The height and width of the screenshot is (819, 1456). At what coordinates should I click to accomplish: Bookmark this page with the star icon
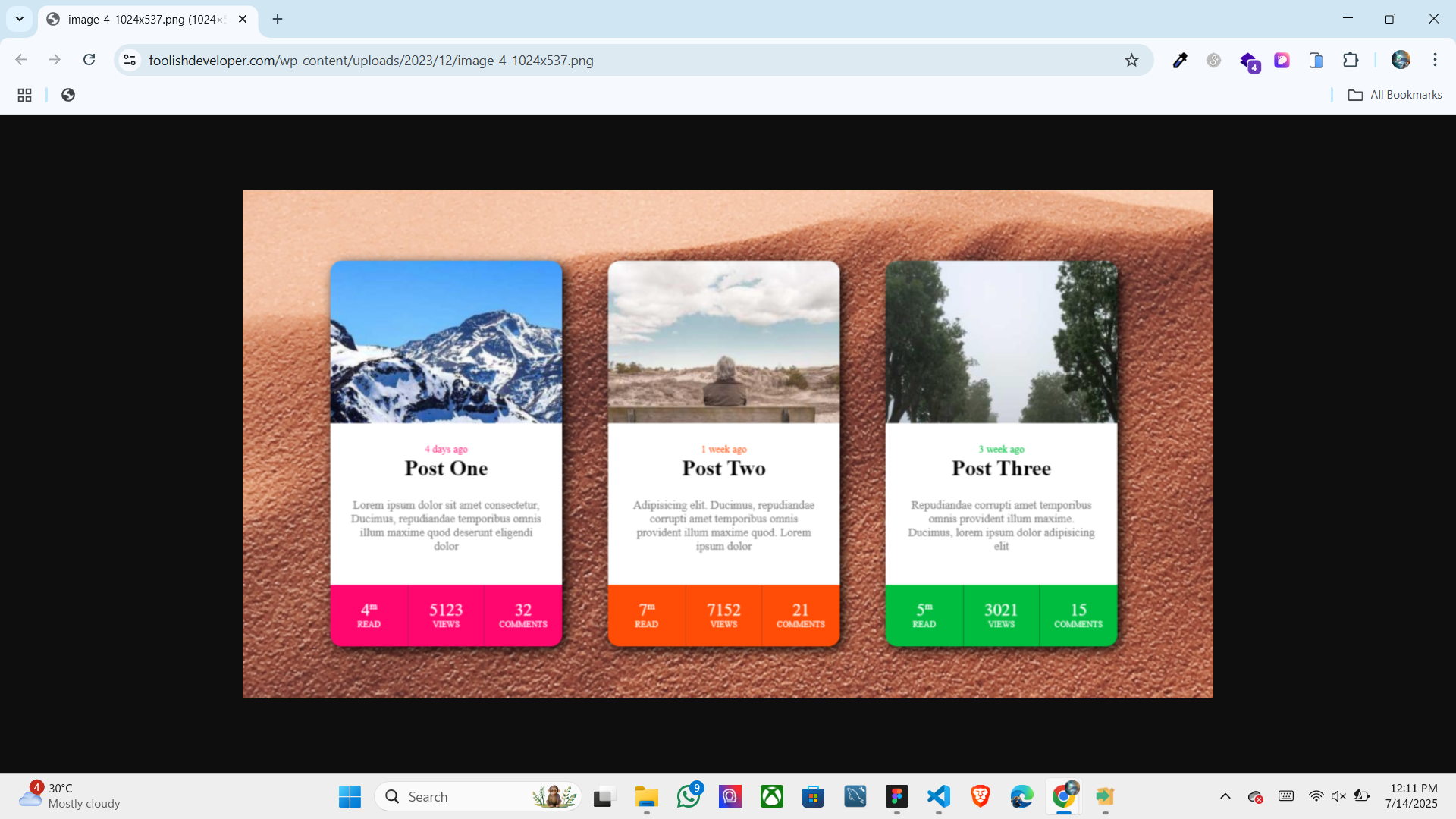coord(1131,60)
